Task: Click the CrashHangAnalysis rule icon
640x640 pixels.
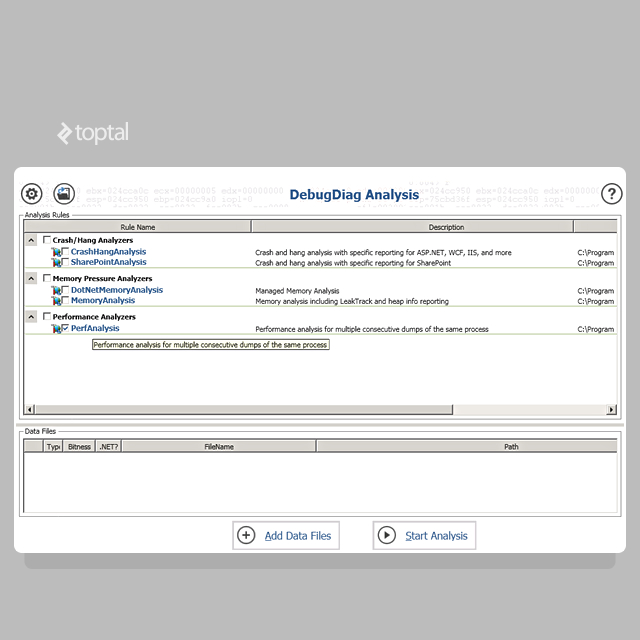Action: pyautogui.click(x=56, y=252)
